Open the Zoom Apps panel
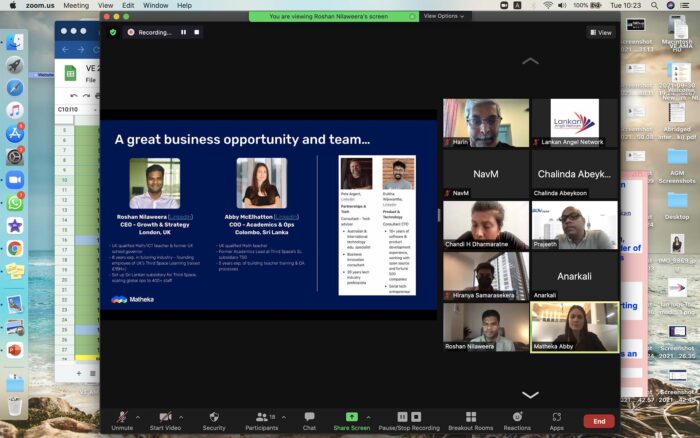The width and height of the screenshot is (700, 438). [556, 420]
